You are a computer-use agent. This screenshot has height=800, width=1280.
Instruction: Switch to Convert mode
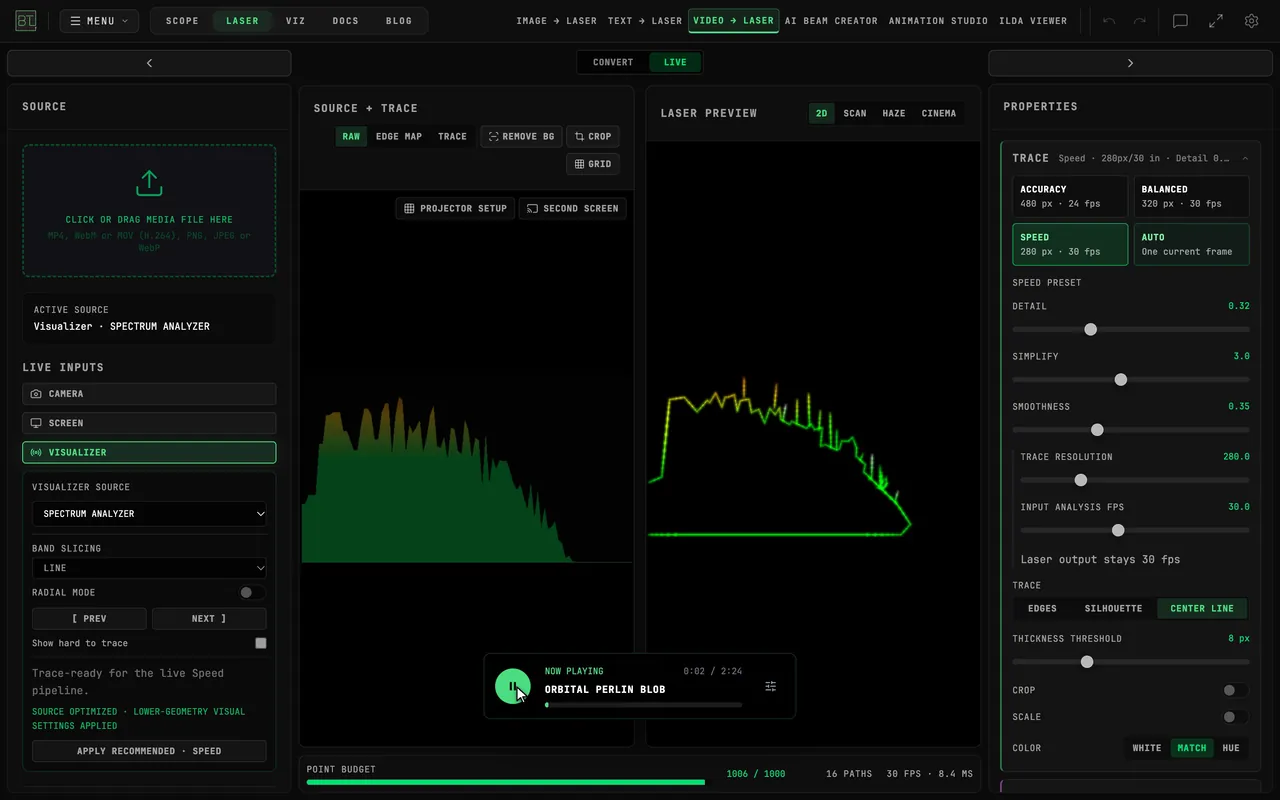[613, 62]
